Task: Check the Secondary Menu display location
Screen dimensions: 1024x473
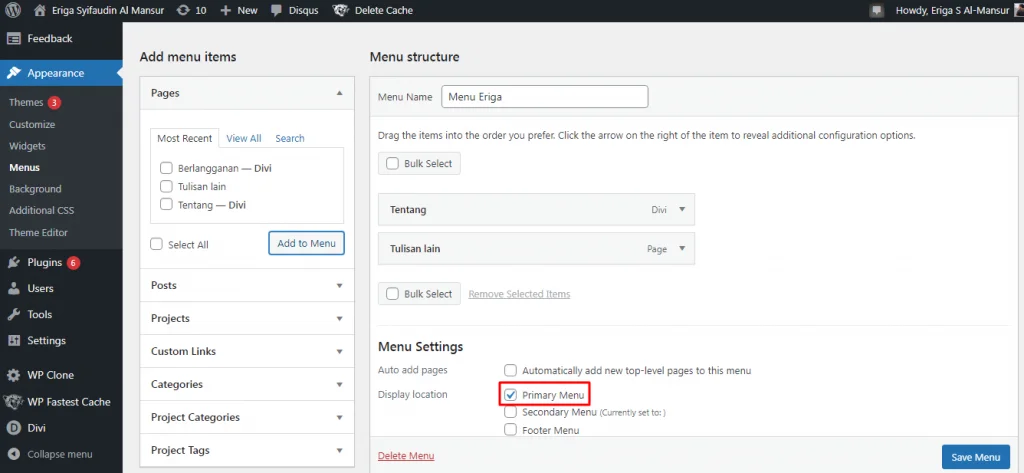Action: coord(510,412)
